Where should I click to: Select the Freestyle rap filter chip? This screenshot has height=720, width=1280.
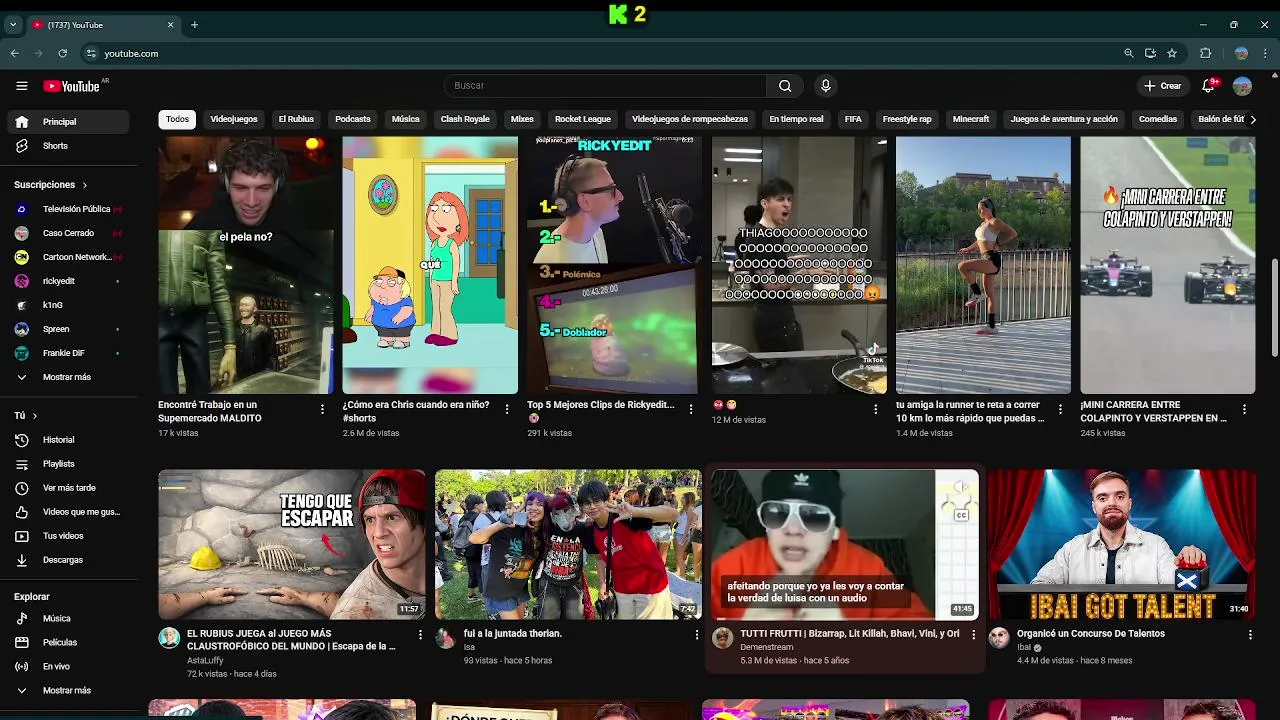tap(907, 119)
